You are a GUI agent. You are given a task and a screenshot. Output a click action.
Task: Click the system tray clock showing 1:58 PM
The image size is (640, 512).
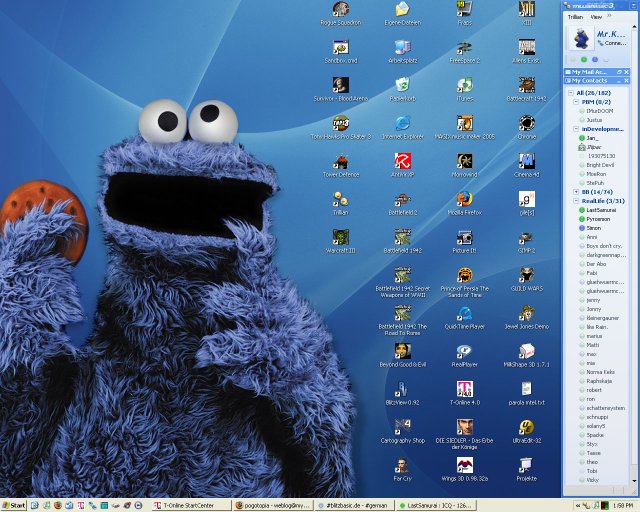pos(622,505)
